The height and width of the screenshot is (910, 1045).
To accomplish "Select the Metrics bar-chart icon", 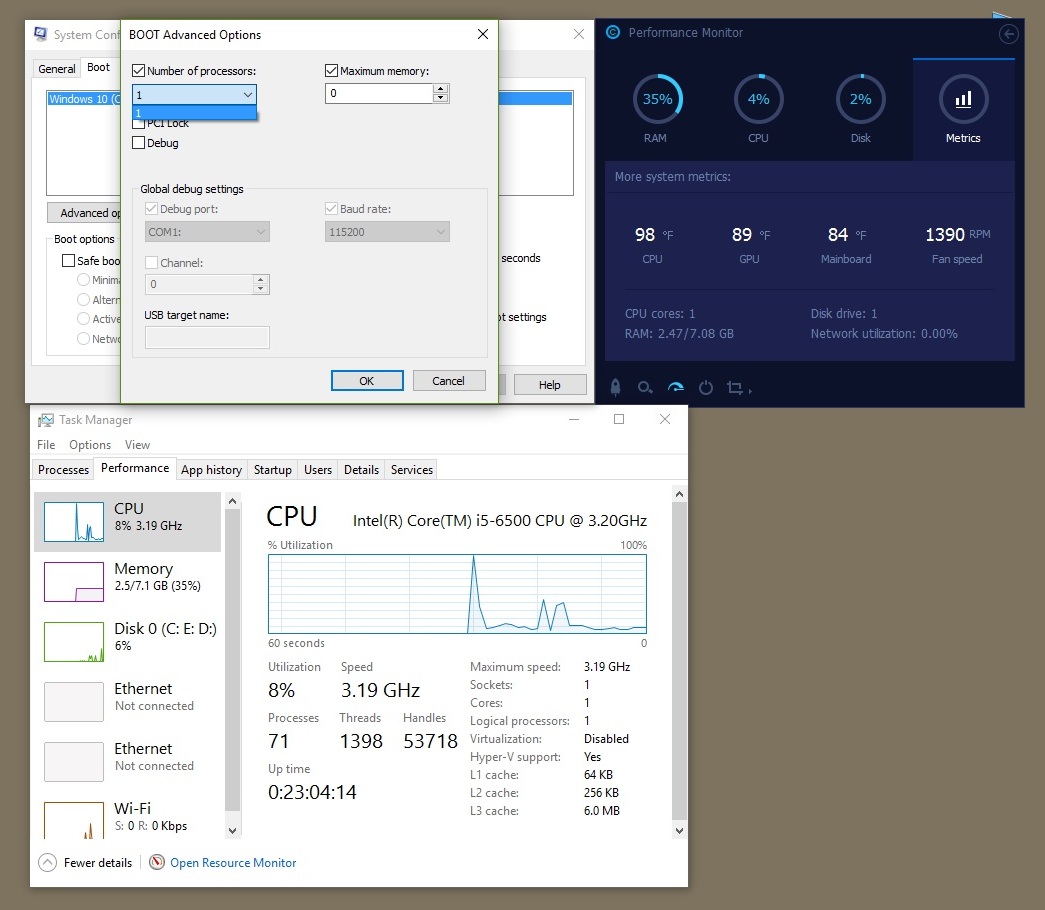I will tap(963, 99).
